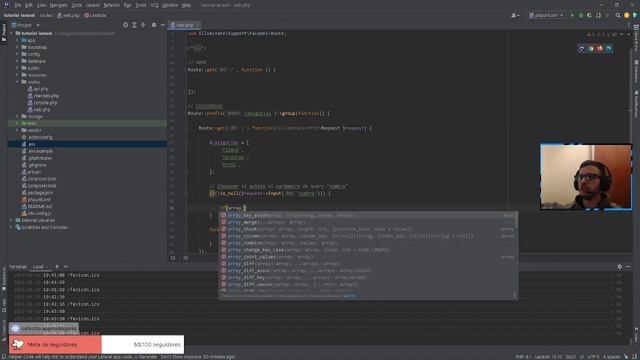Select .env.example file in project tree

38,151
